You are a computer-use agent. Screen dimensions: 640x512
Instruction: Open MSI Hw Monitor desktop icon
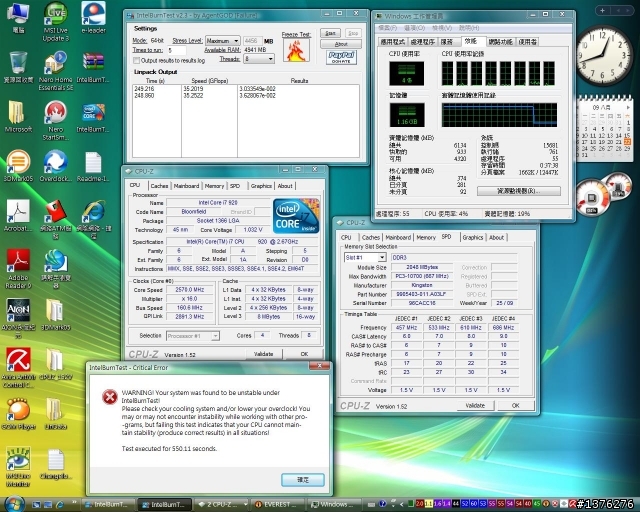(18, 467)
